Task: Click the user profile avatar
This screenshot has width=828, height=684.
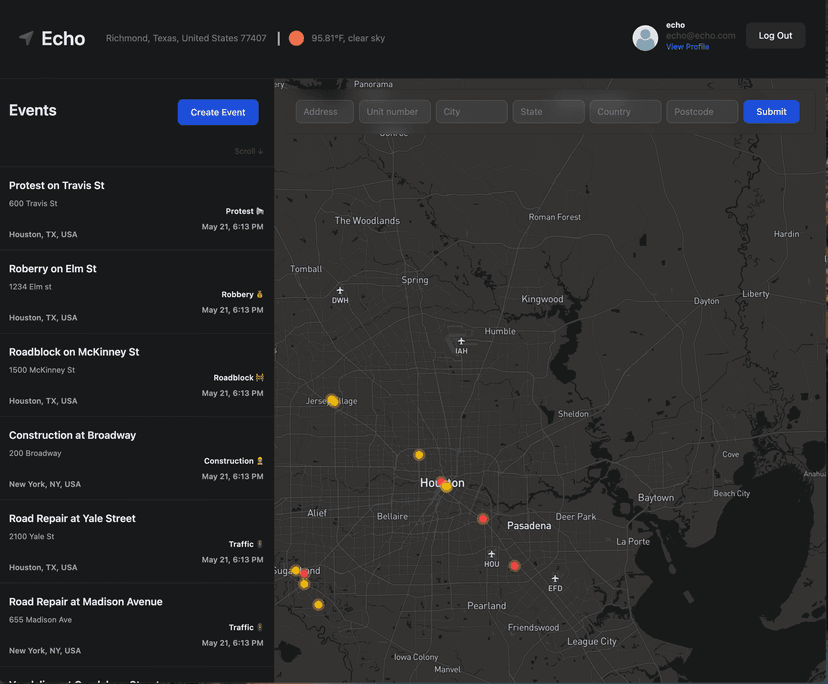Action: pyautogui.click(x=645, y=38)
